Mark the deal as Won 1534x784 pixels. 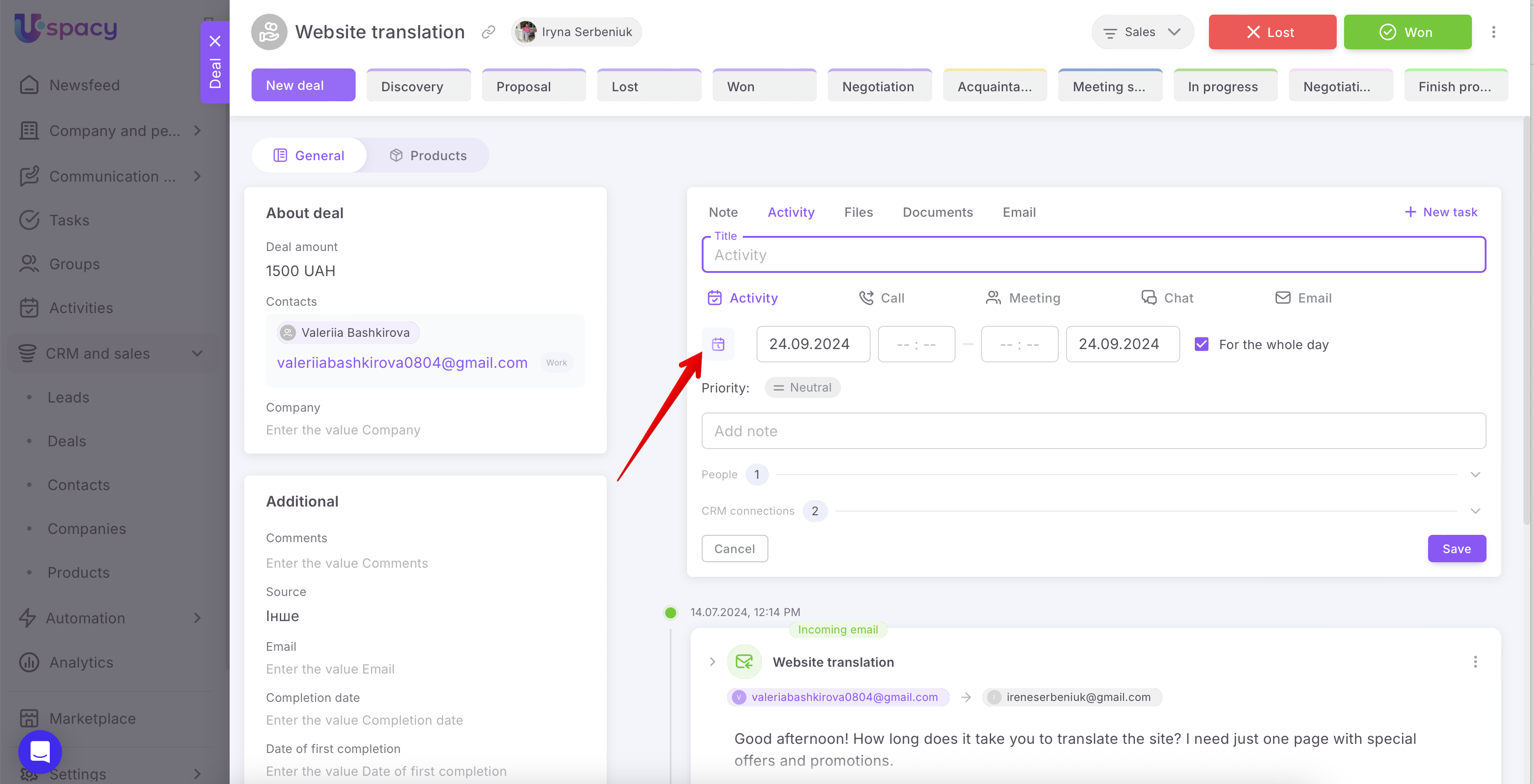coord(1407,32)
